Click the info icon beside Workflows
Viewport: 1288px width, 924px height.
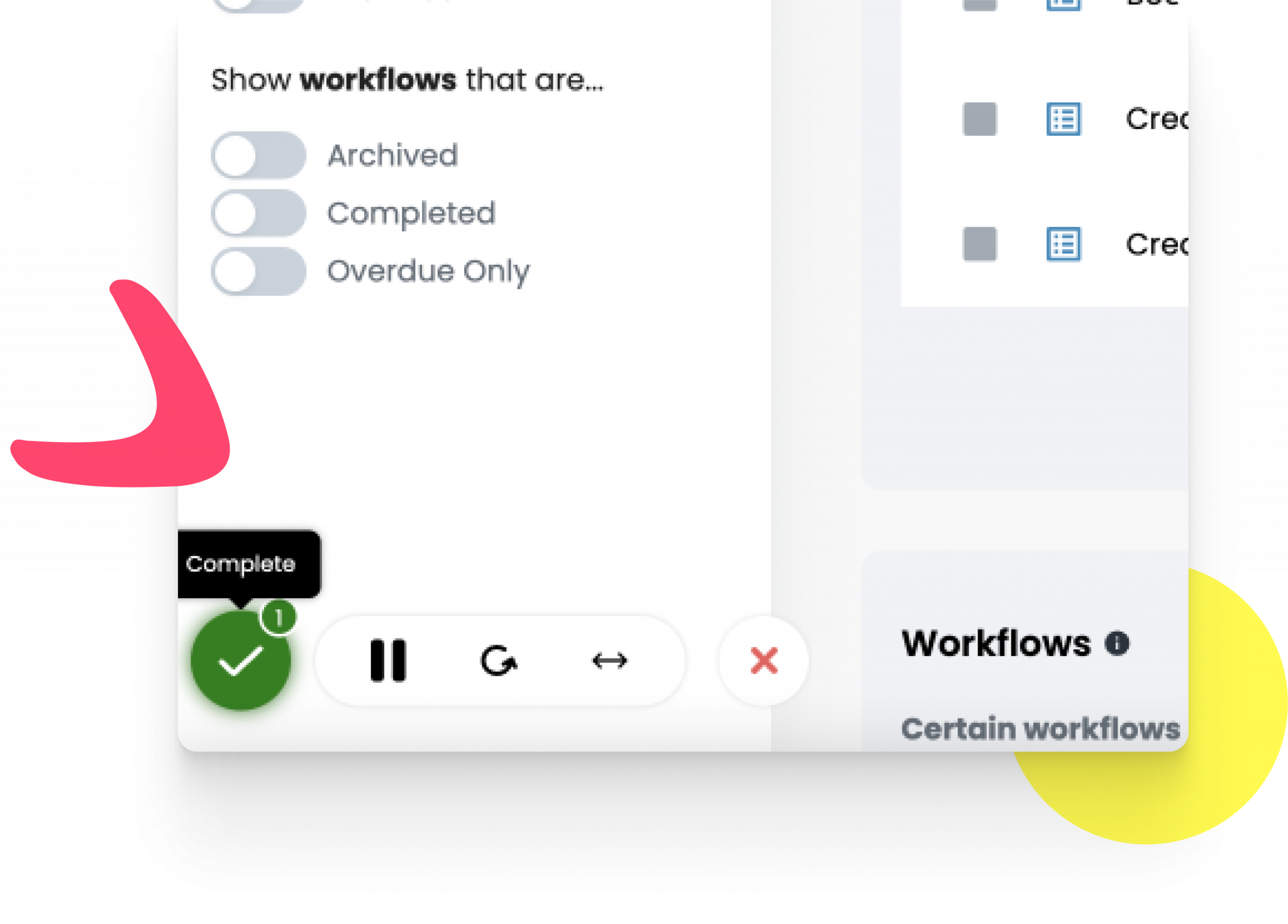[x=1117, y=643]
